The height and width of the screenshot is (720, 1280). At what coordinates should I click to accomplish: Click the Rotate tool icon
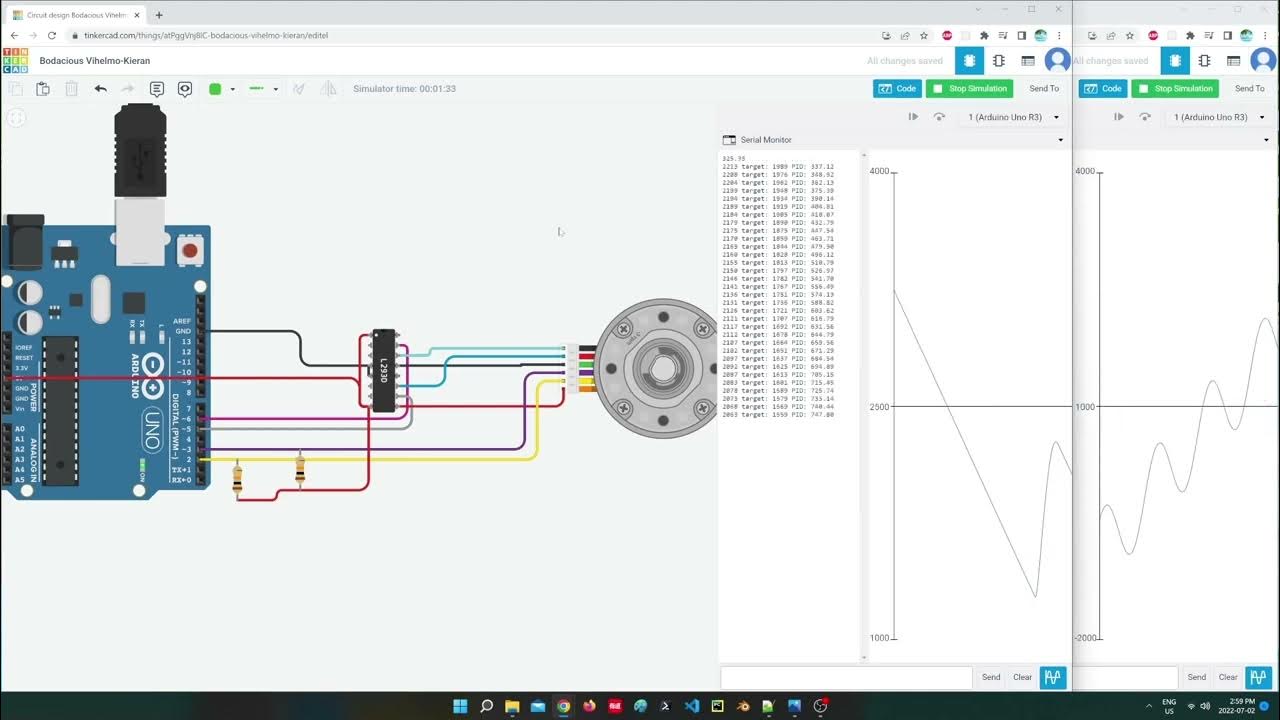point(299,89)
